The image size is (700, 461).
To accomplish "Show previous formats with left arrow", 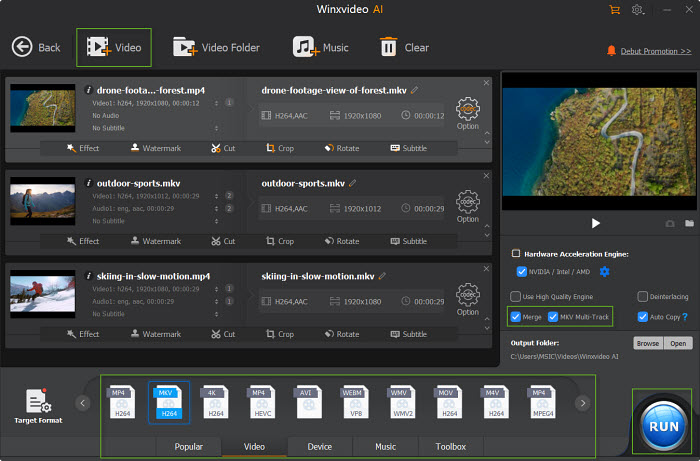I will tap(83, 403).
